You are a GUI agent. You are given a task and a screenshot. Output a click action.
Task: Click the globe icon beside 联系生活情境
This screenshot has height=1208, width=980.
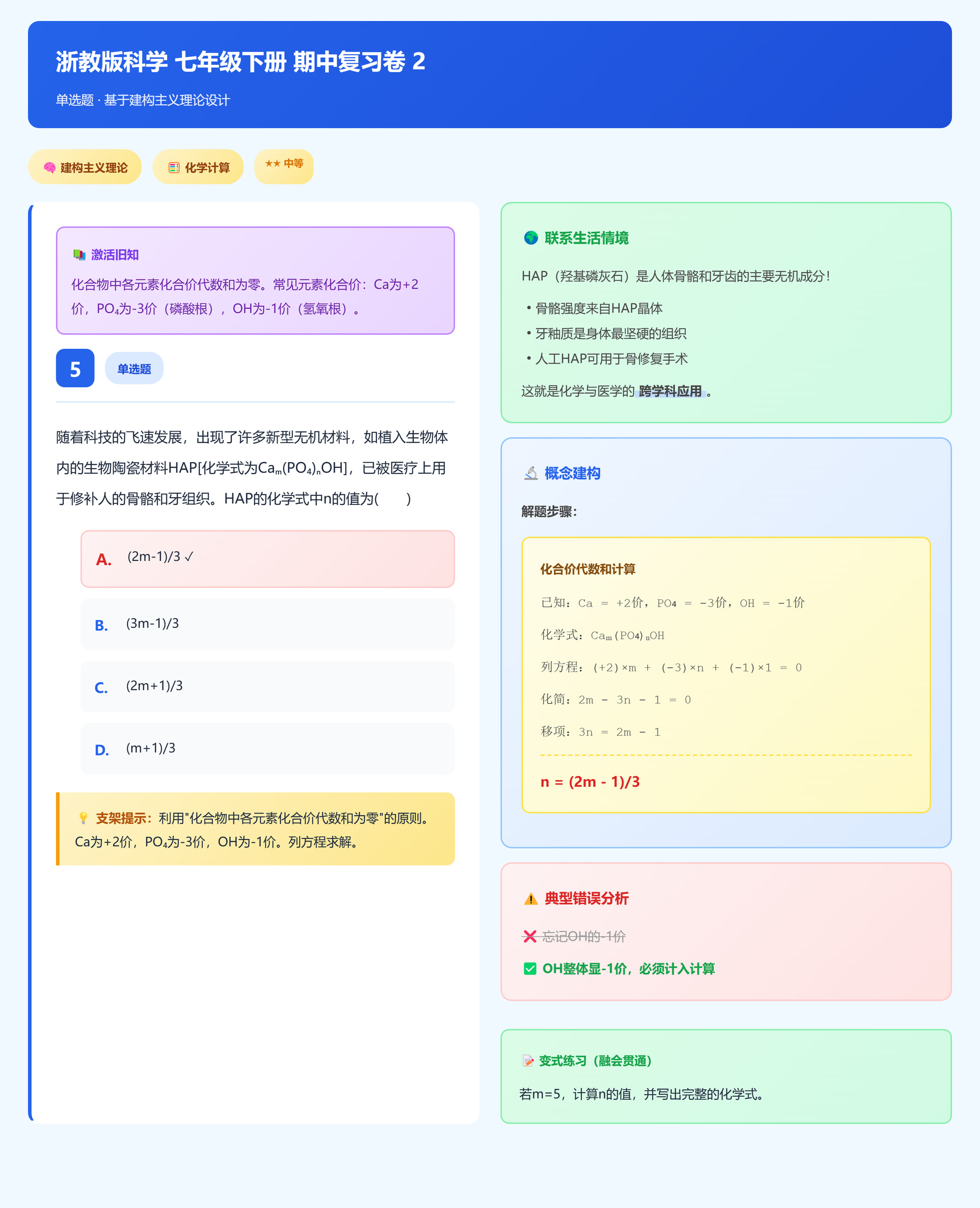pos(531,238)
